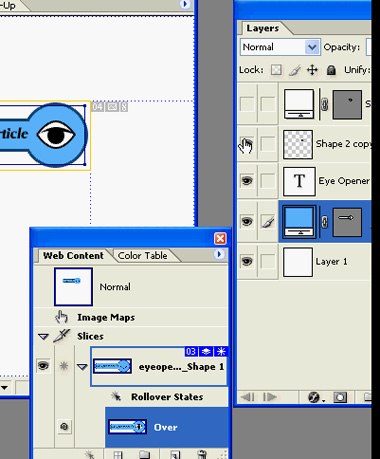
Task: Lock transparent pixels in Layers panel
Action: click(x=276, y=70)
